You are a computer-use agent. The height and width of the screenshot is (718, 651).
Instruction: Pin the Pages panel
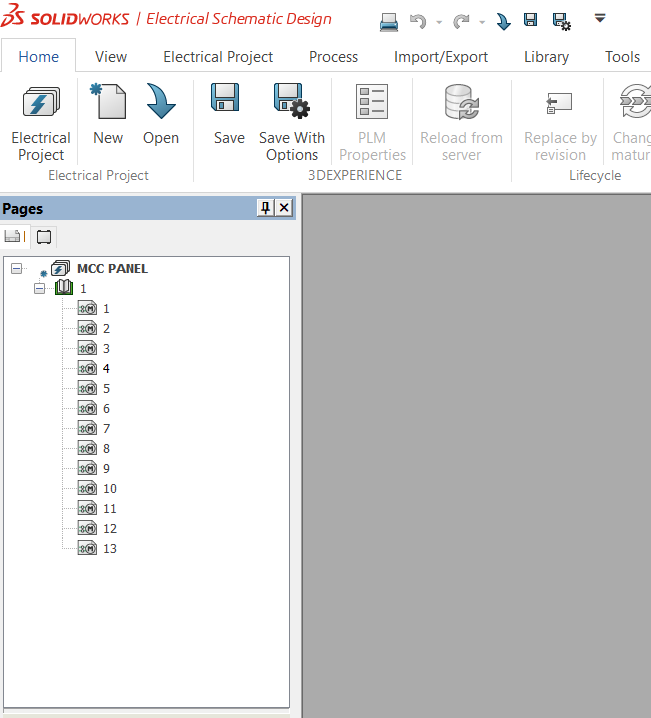266,208
